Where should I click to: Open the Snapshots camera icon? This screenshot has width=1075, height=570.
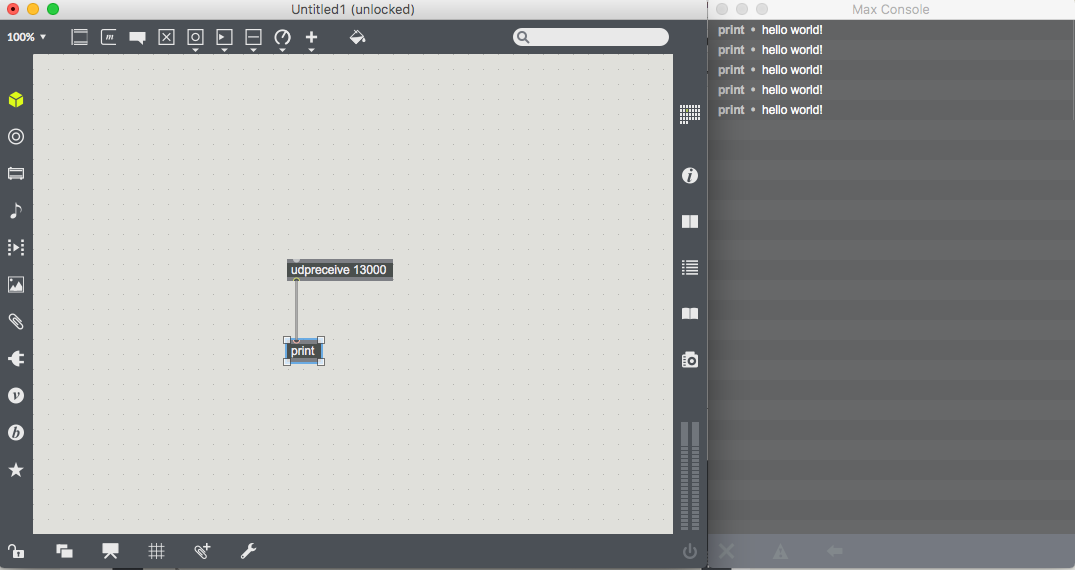tap(689, 359)
